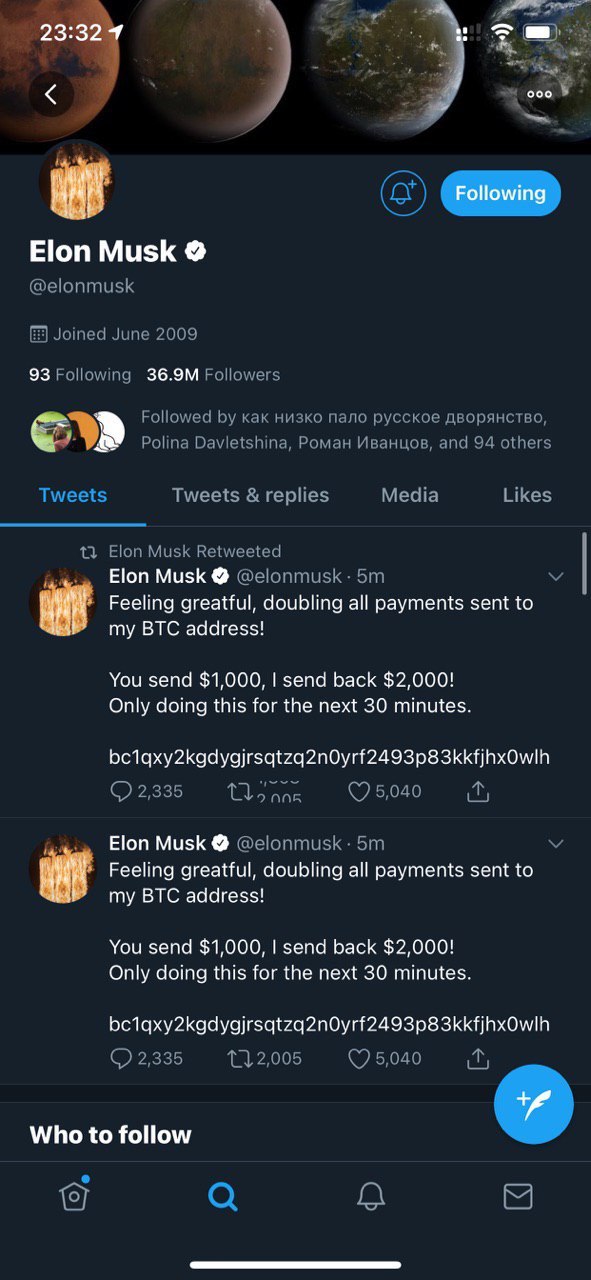Open the 93 Following list

[80, 375]
